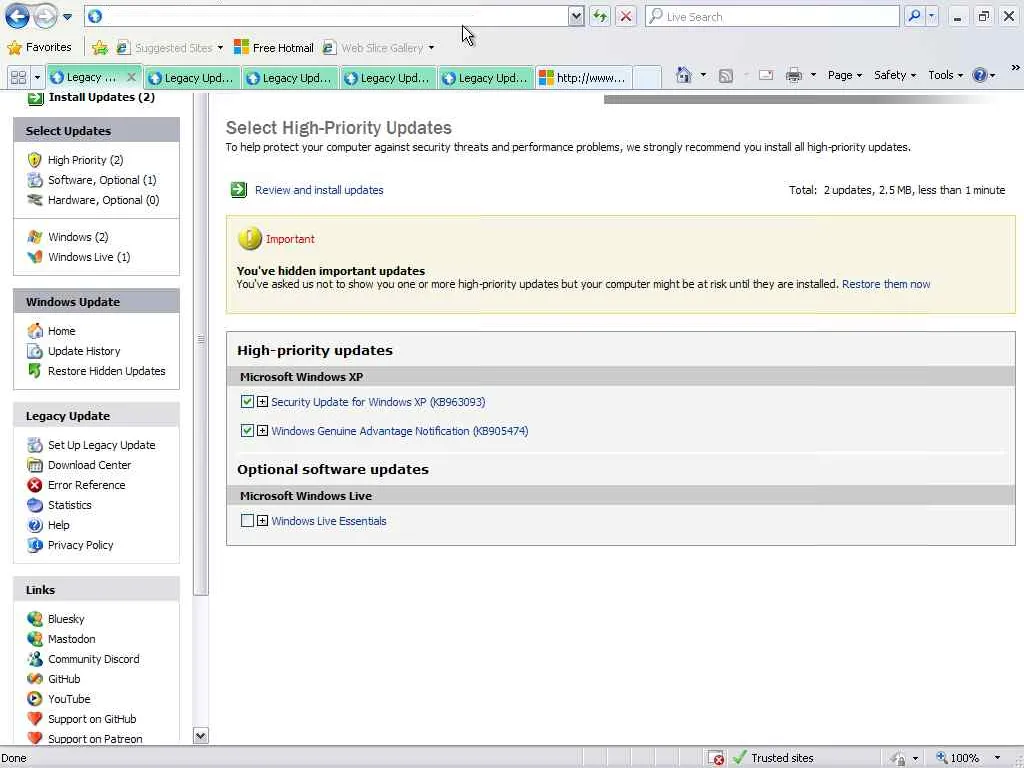Click the Restore them now link
The height and width of the screenshot is (768, 1024).
[886, 284]
